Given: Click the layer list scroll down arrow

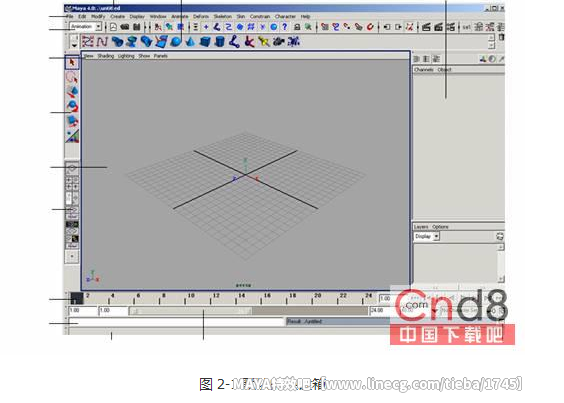Looking at the screenshot, I should pyautogui.click(x=501, y=279).
